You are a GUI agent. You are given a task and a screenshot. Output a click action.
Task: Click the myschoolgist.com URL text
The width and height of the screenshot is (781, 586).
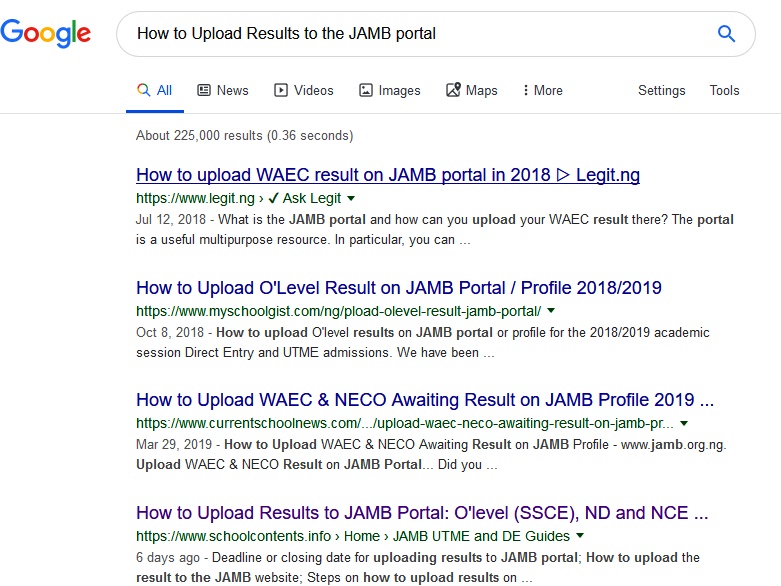coord(339,311)
